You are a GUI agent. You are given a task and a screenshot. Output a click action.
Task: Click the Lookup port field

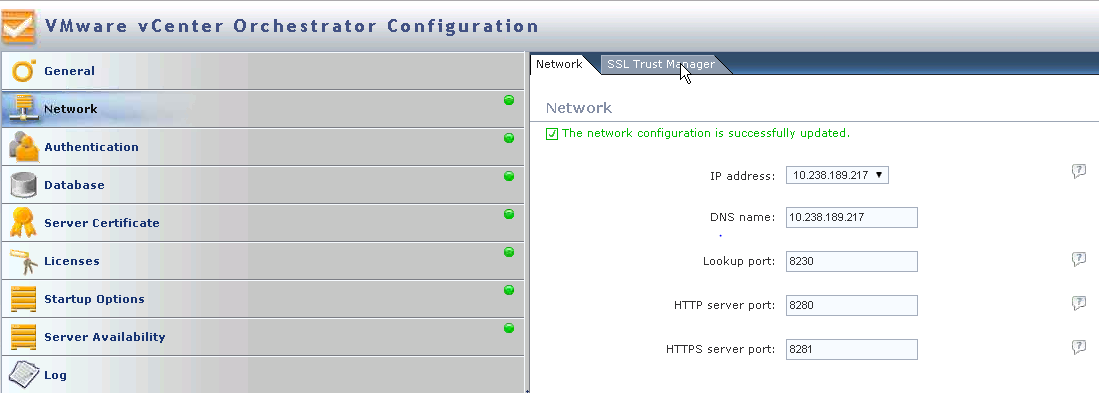pyautogui.click(x=852, y=261)
